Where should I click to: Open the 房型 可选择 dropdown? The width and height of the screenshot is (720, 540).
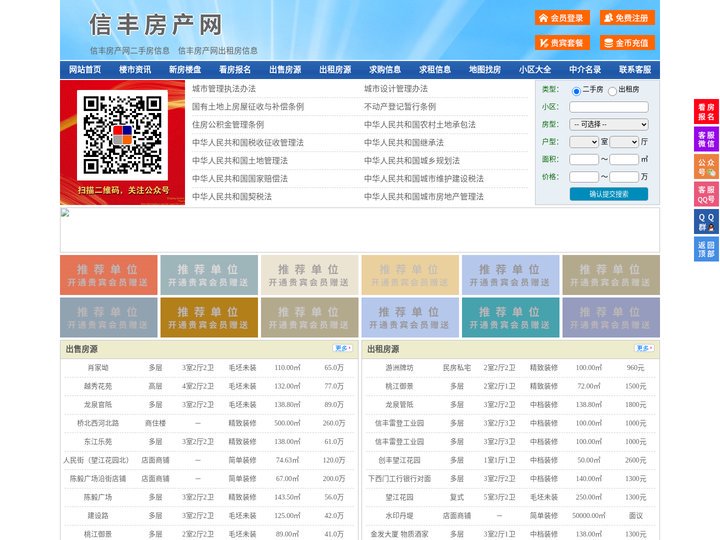[x=609, y=124]
